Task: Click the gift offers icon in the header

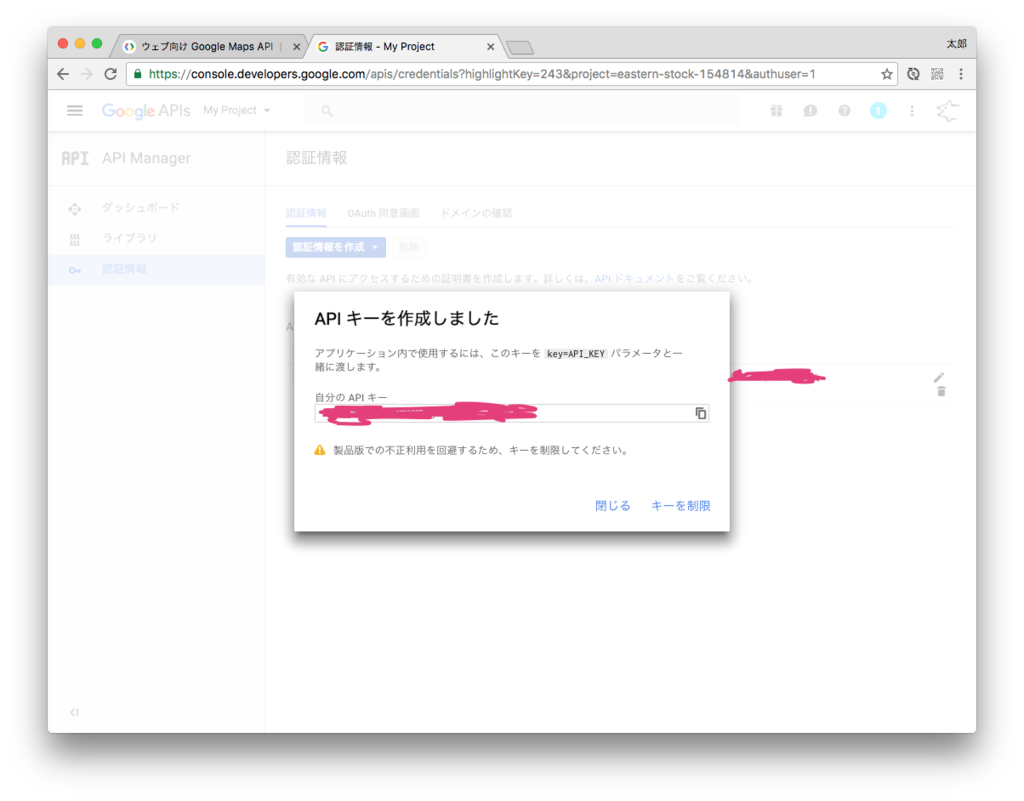Action: (776, 111)
